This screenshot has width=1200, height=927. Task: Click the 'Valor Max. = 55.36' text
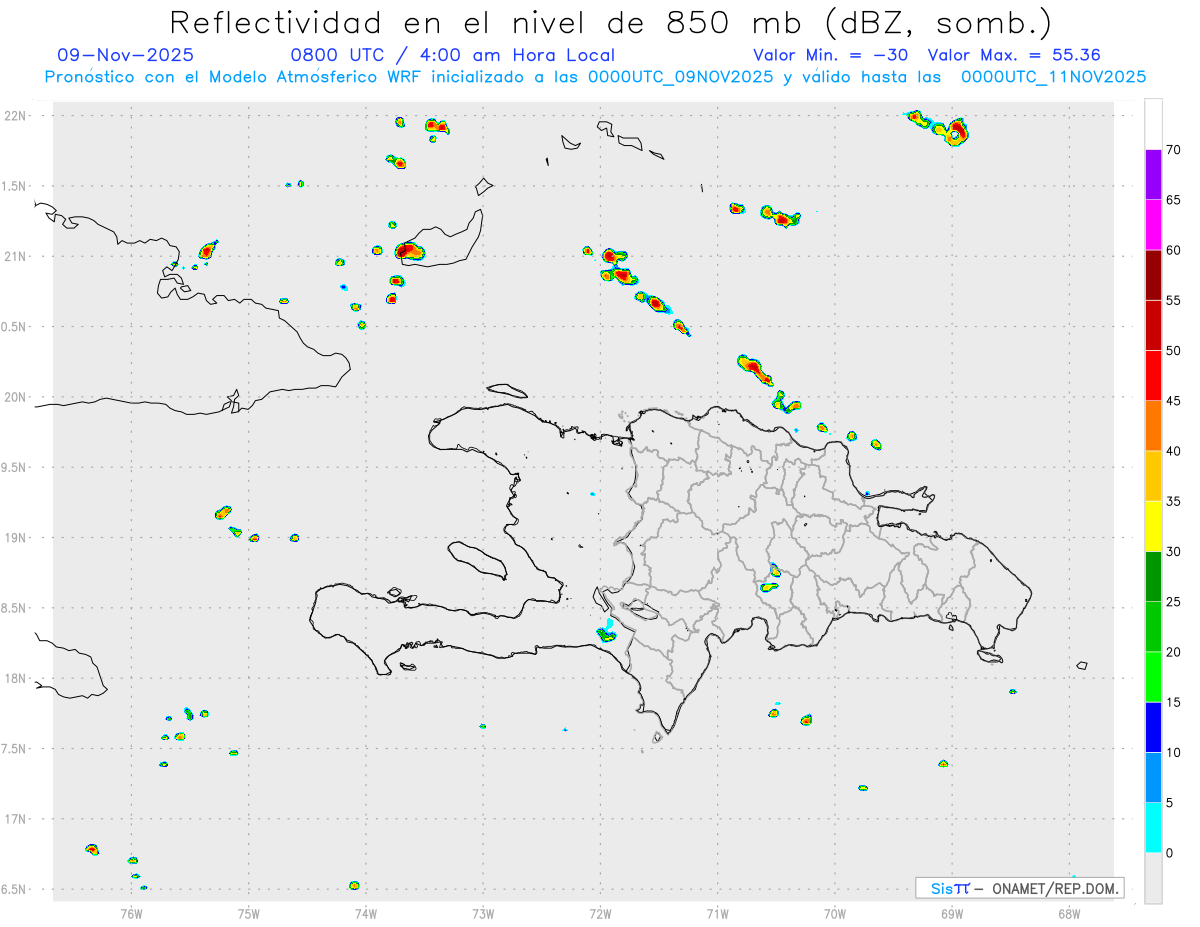1014,55
